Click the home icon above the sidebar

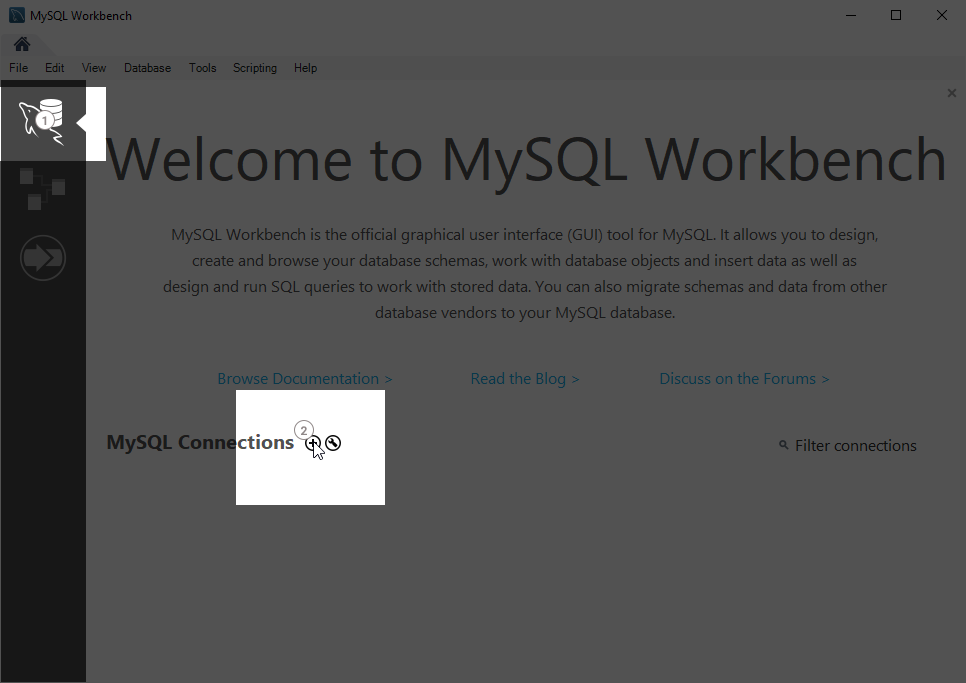point(21,43)
